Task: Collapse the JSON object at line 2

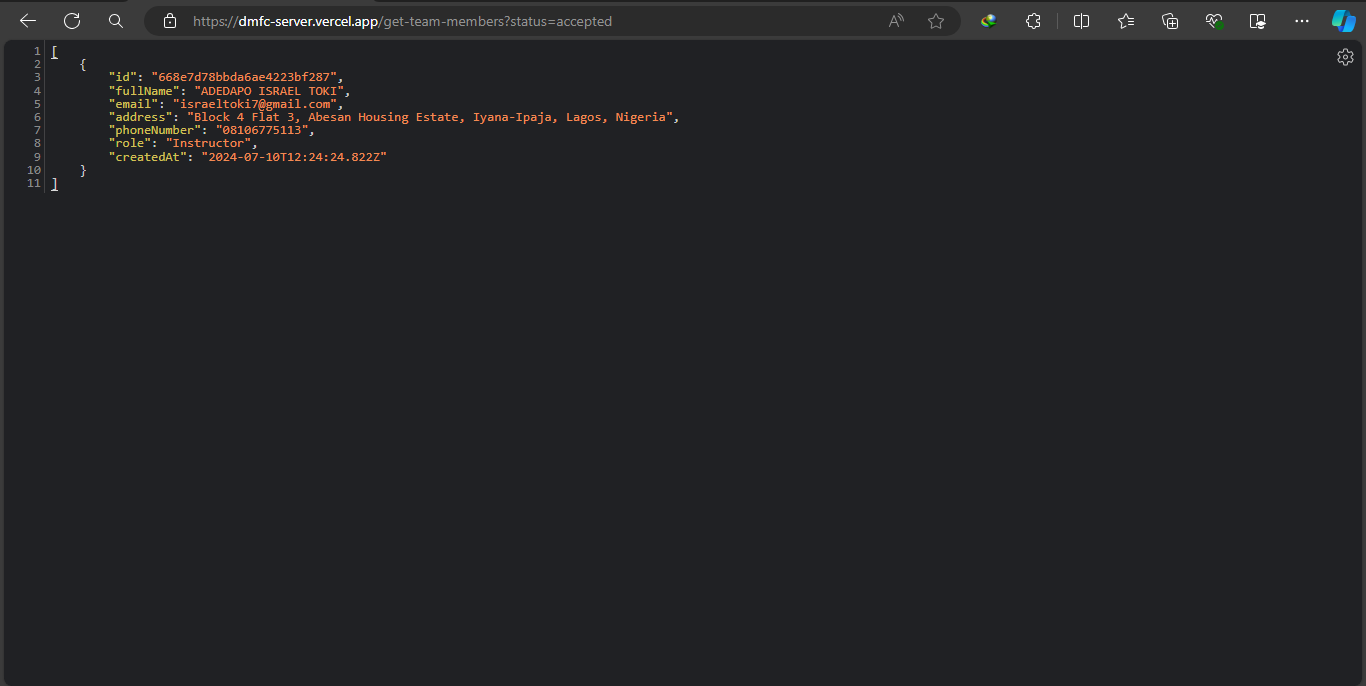Action: pyautogui.click(x=83, y=63)
